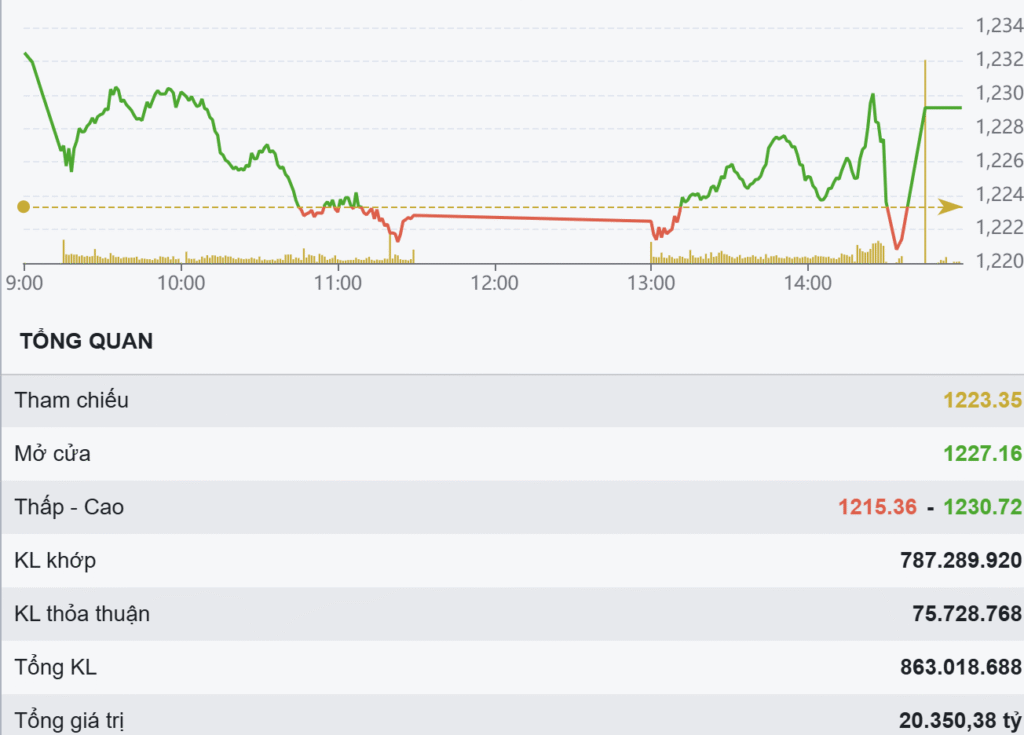Click the TỔNG QUAN section heading

point(86,341)
